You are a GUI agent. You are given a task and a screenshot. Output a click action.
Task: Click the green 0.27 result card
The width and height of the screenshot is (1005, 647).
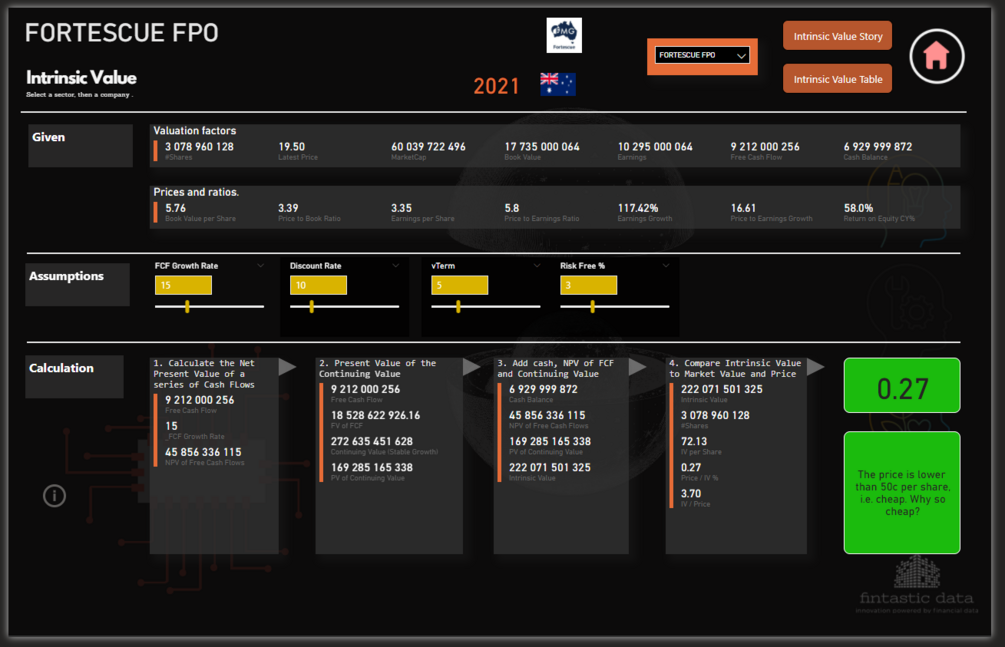click(902, 385)
